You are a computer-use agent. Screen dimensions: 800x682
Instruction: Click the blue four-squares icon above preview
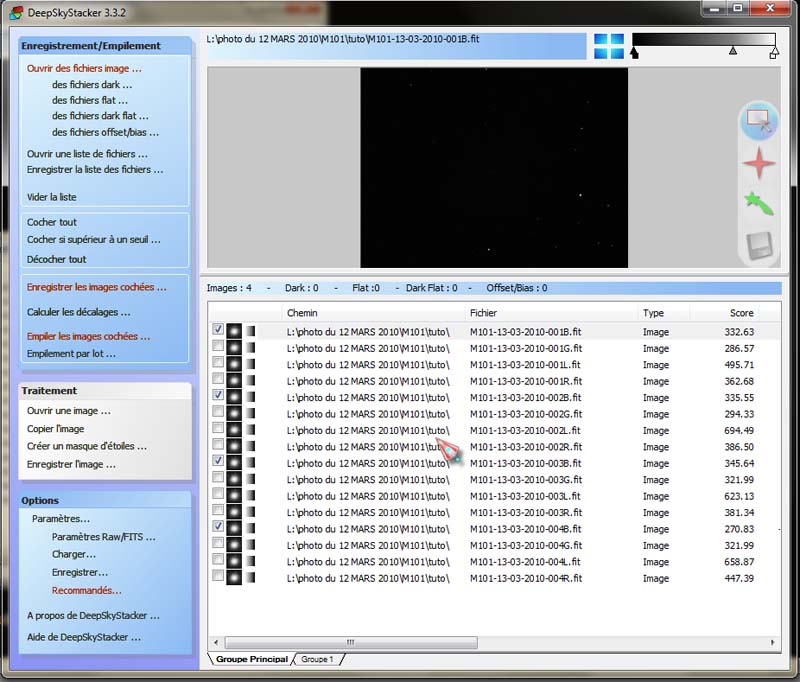608,46
